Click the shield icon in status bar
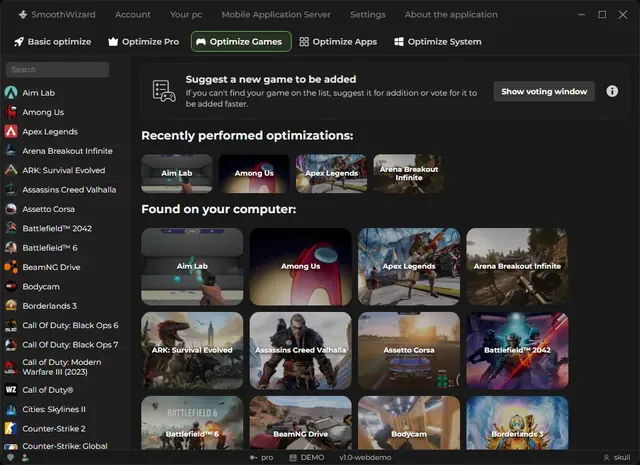 (11, 458)
